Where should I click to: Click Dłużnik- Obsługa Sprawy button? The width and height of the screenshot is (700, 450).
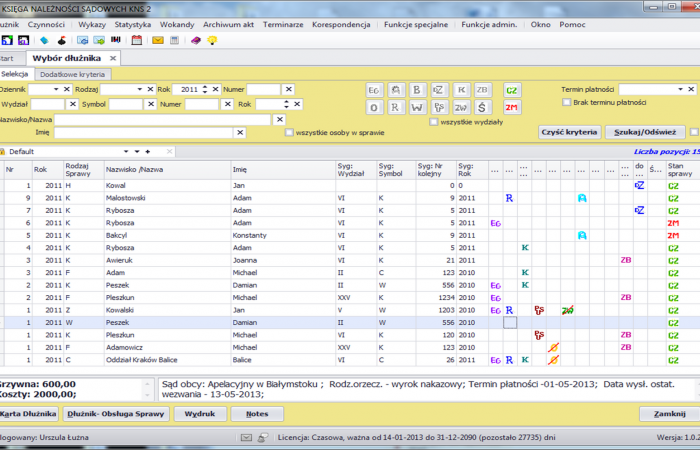116,414
